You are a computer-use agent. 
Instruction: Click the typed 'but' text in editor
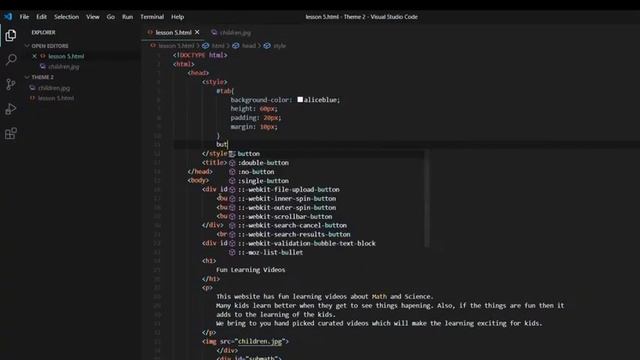tap(222, 144)
